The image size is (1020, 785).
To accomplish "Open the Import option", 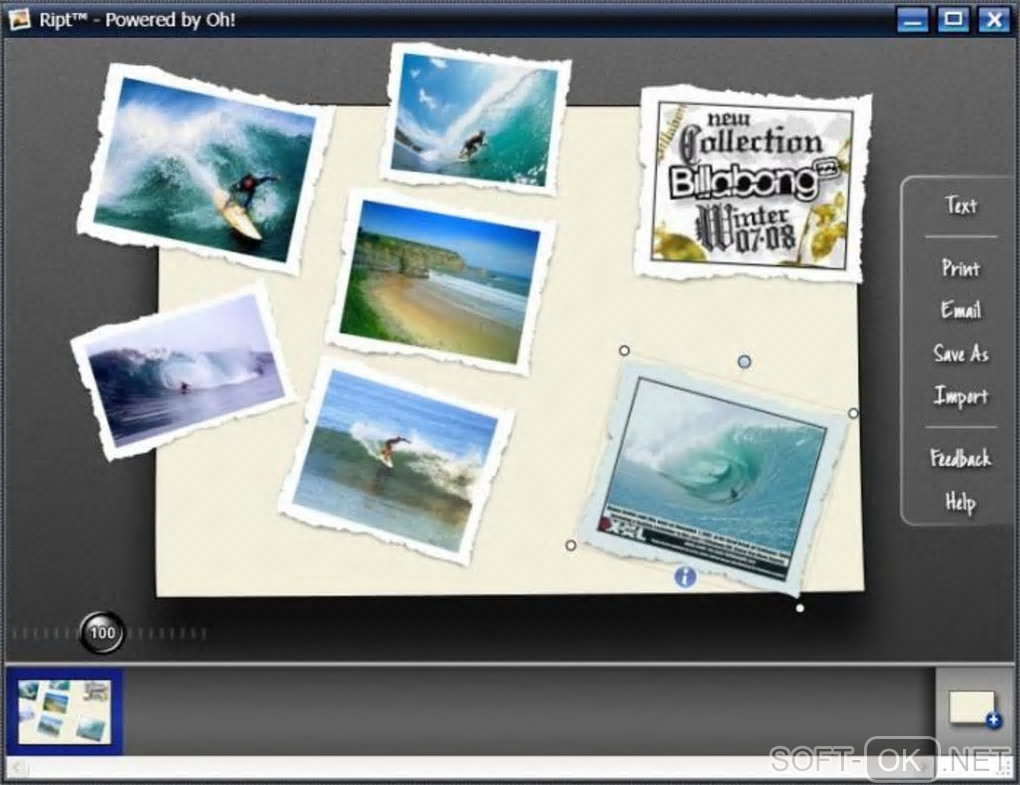I will 961,395.
